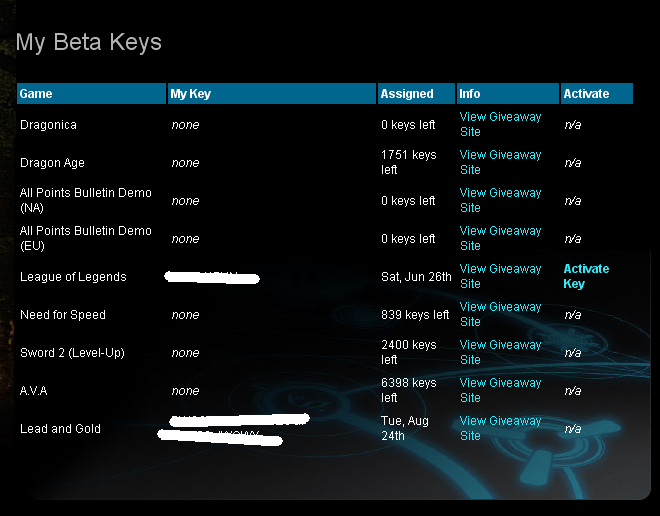This screenshot has height=516, width=660.
Task: Click Activate Key for League of Legends
Action: (586, 276)
